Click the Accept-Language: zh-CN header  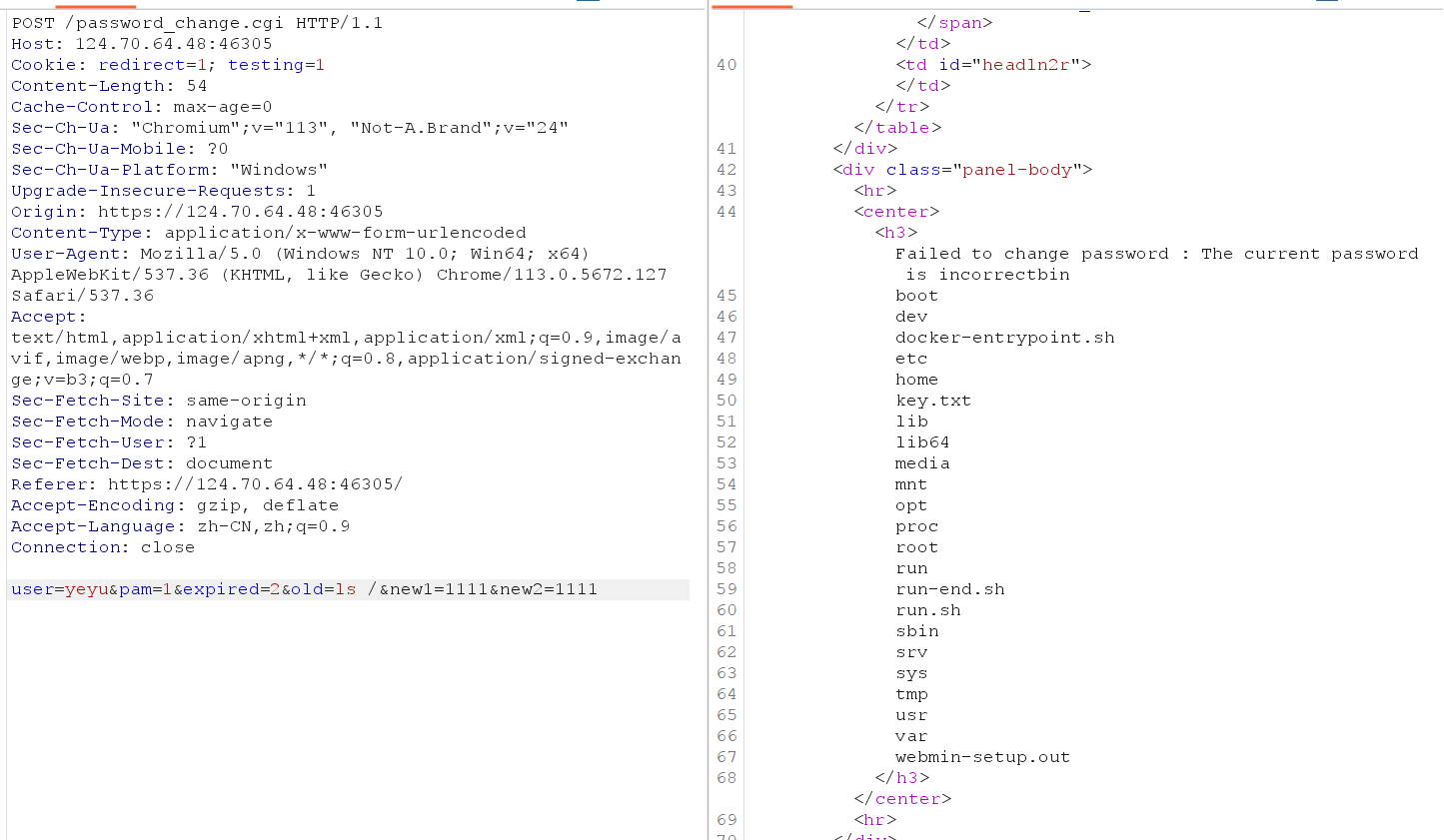(180, 526)
